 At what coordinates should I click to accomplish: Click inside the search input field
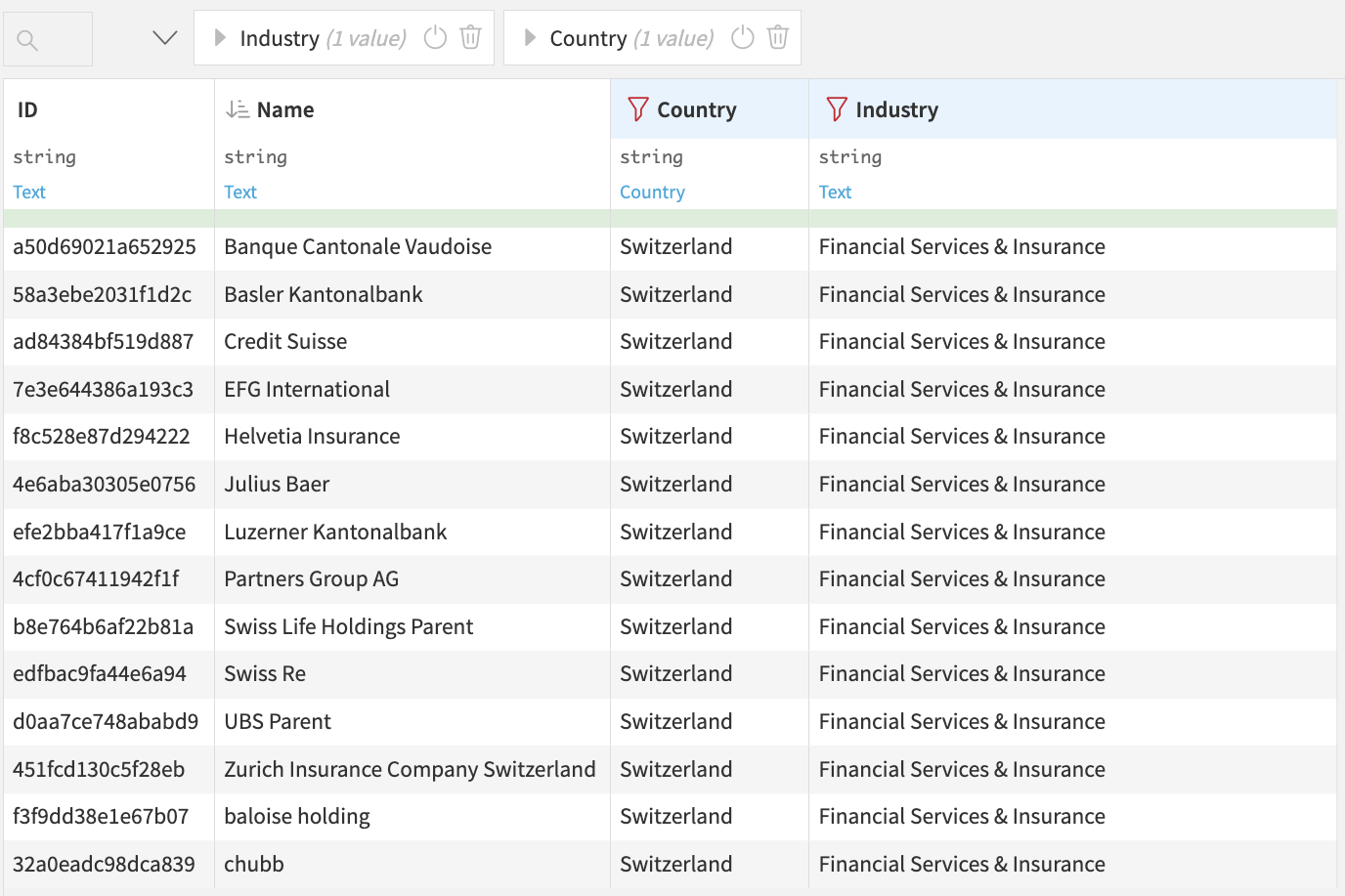click(59, 37)
